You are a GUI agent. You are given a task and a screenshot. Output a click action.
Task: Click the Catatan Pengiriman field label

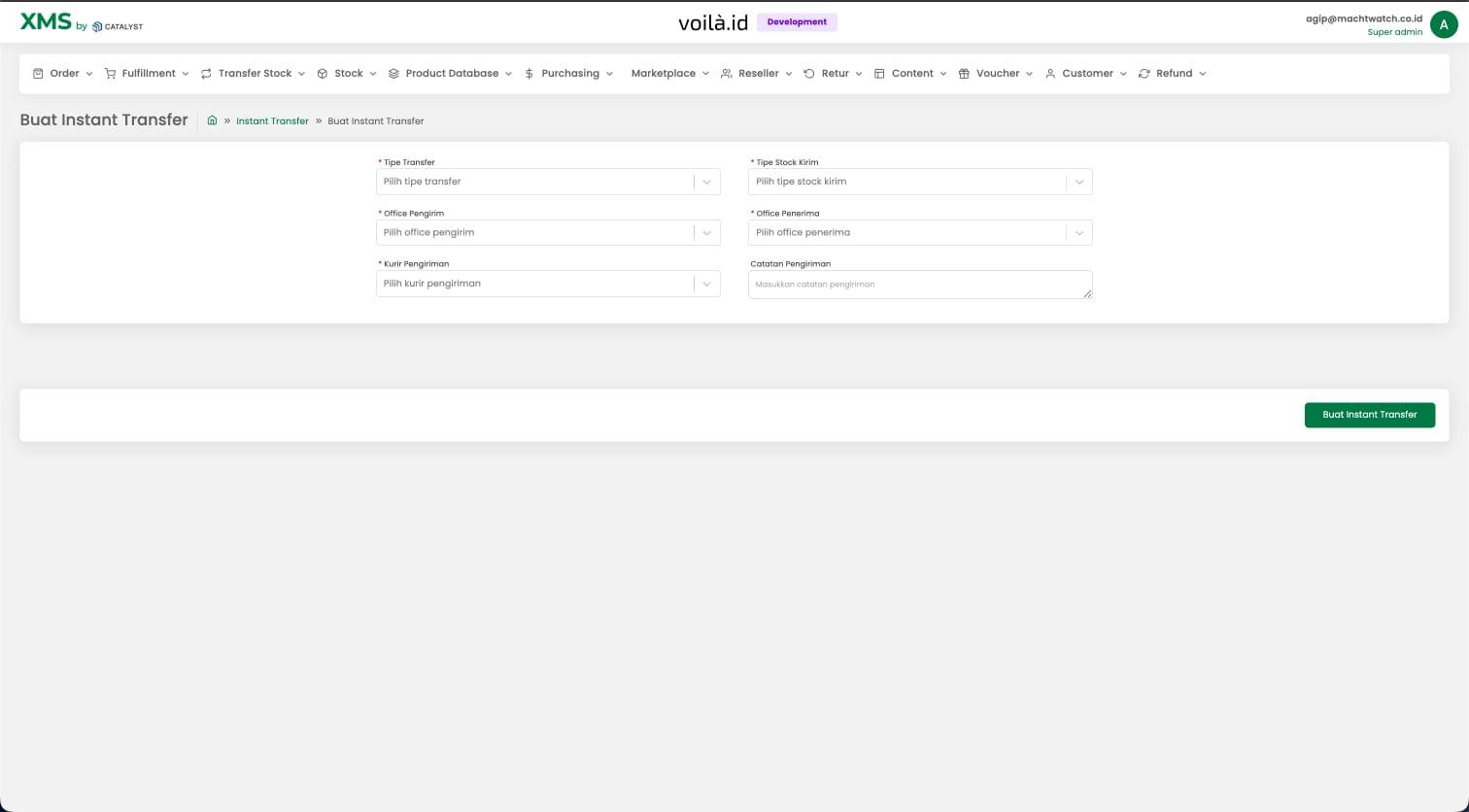790,263
